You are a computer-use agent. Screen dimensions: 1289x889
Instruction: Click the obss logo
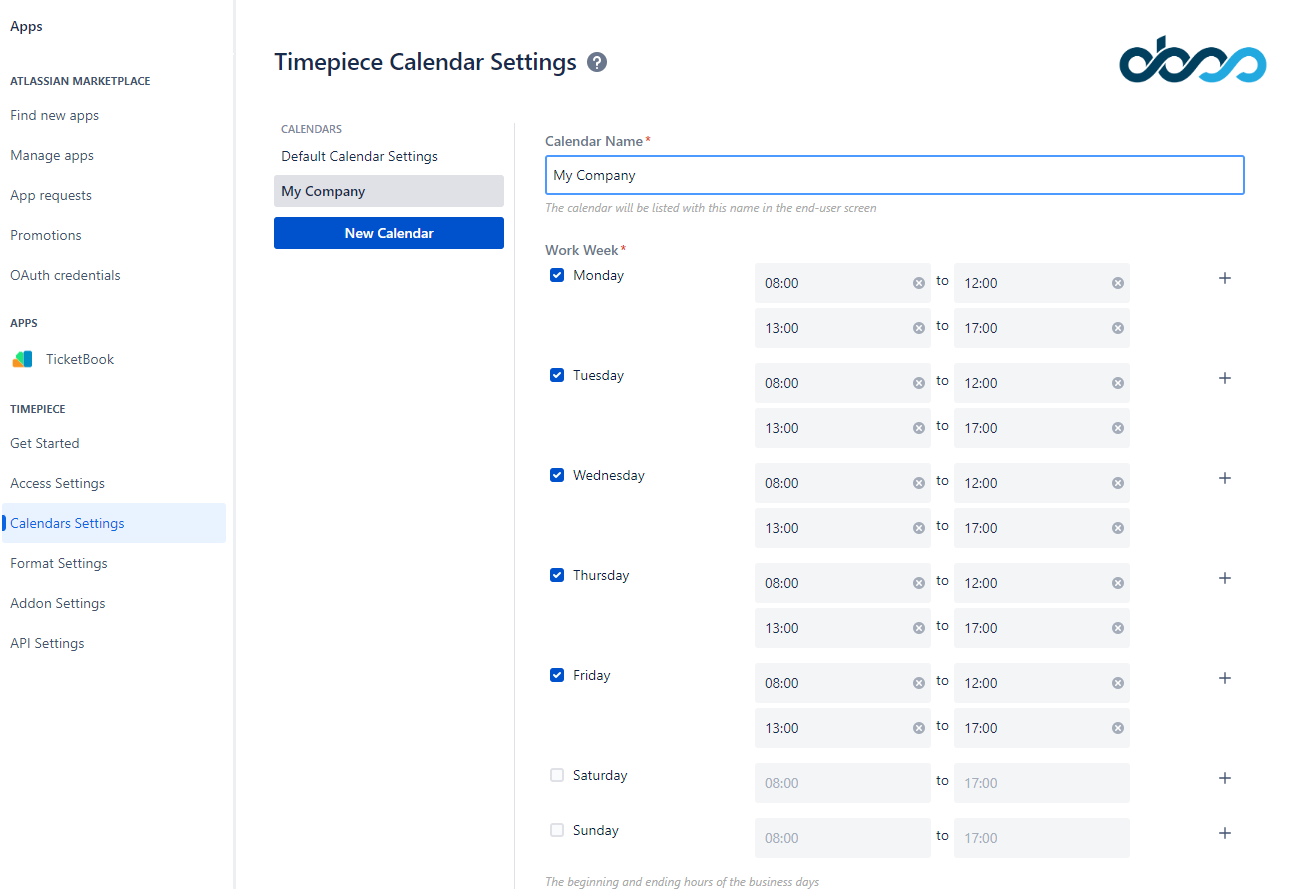point(1192,60)
